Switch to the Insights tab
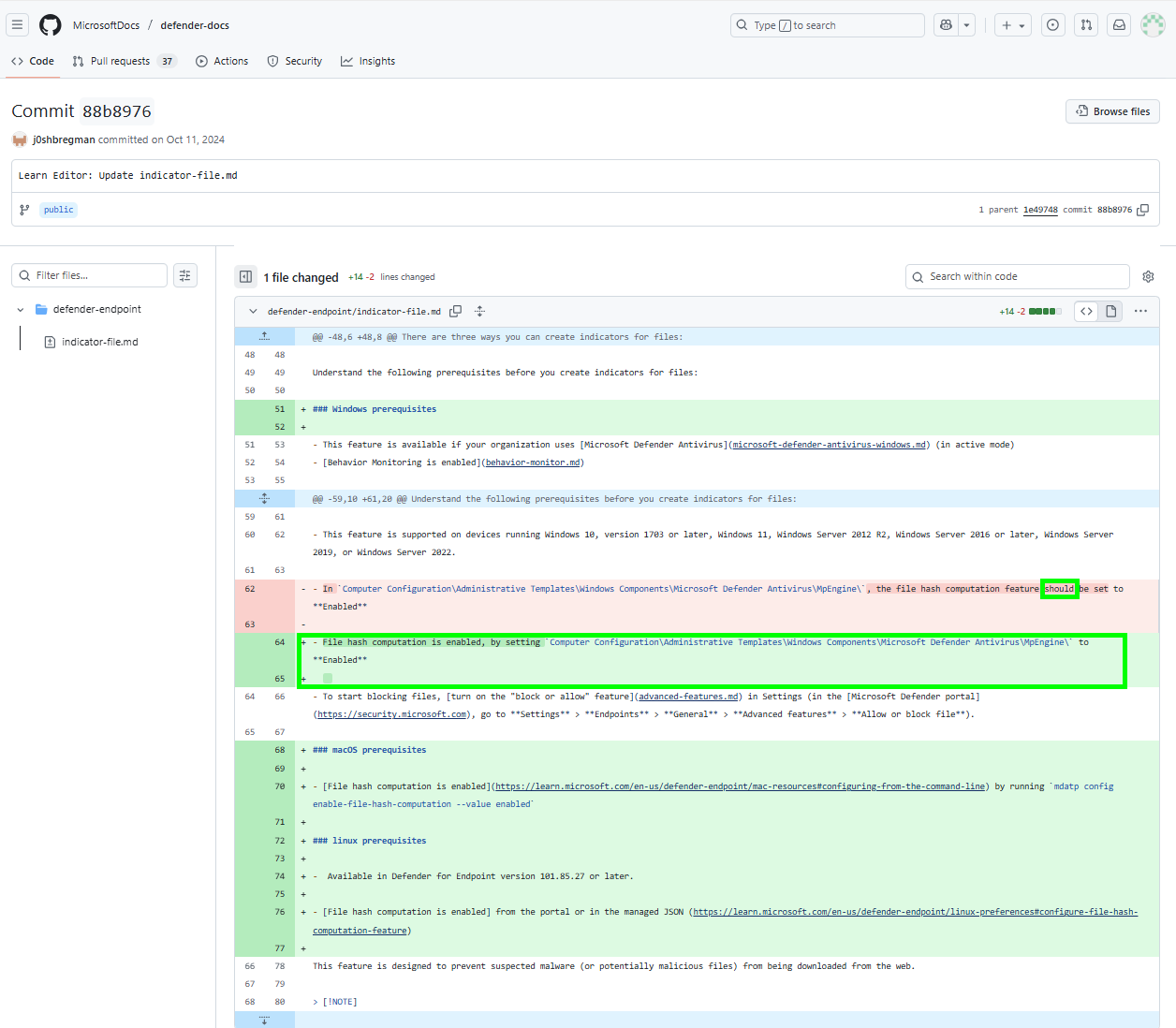The height and width of the screenshot is (1028, 1176). tap(368, 61)
